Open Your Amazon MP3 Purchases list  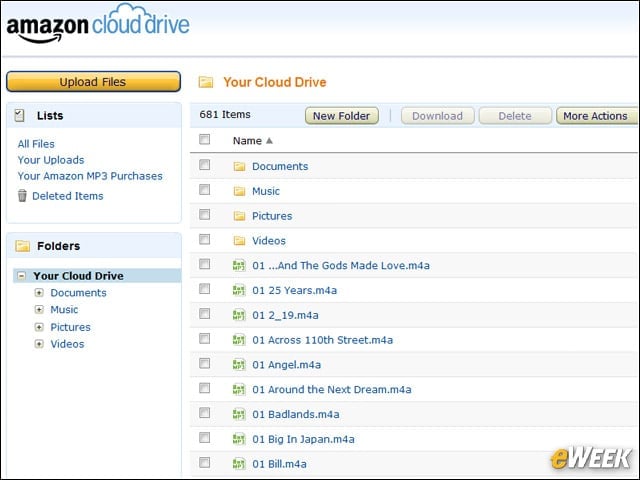click(90, 176)
